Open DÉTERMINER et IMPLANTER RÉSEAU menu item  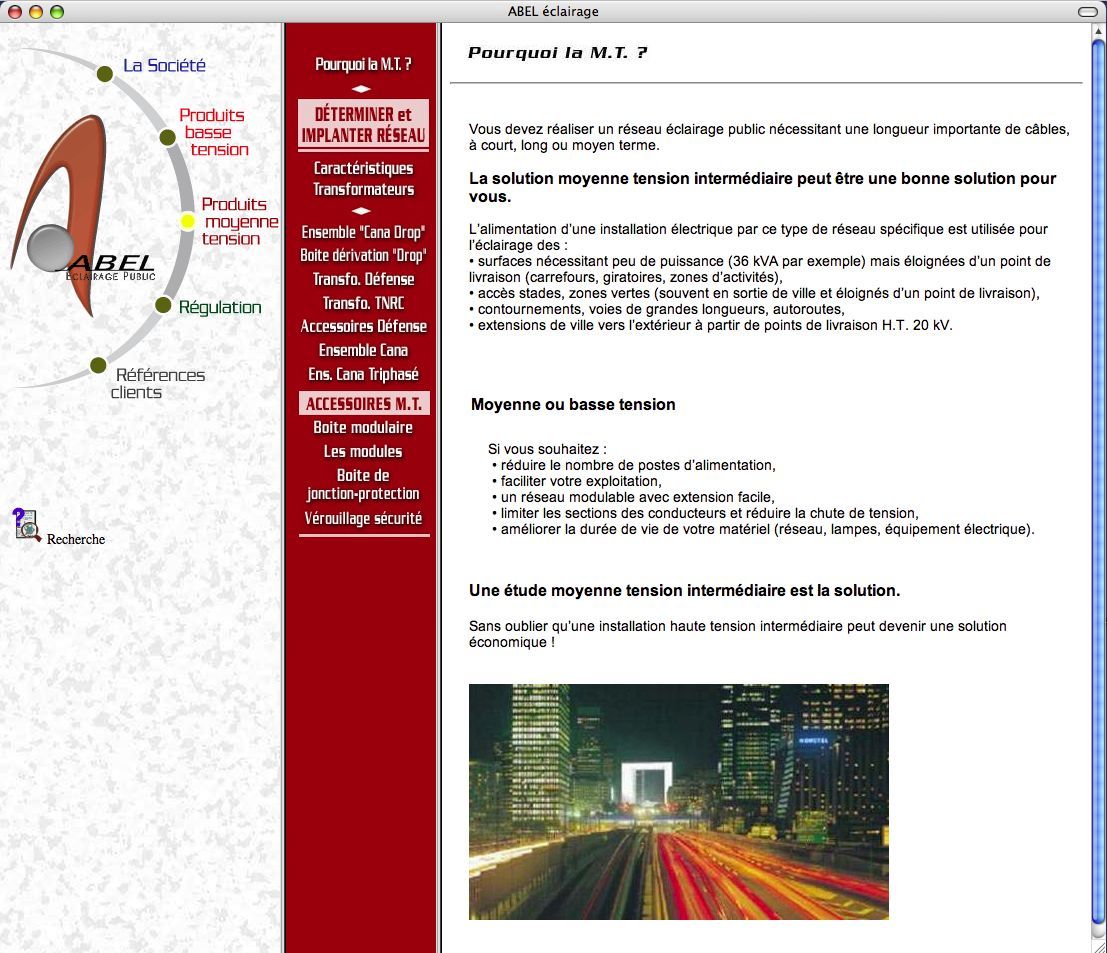363,124
